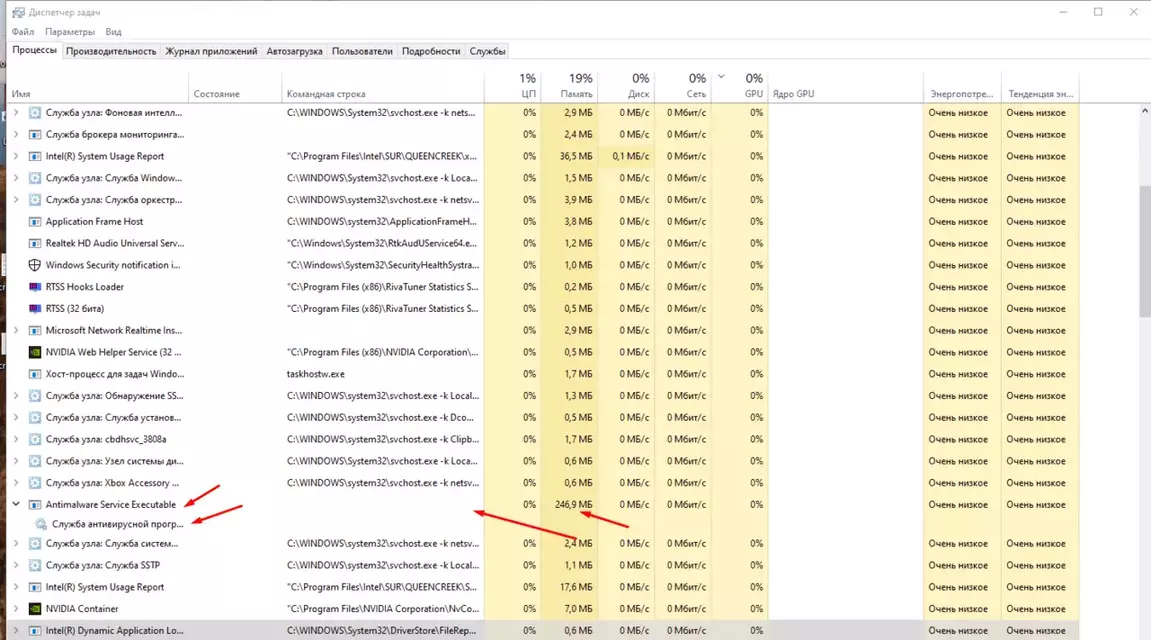Viewport: 1151px width, 640px height.
Task: Sort by the Ядро GPU column header
Action: pyautogui.click(x=846, y=87)
